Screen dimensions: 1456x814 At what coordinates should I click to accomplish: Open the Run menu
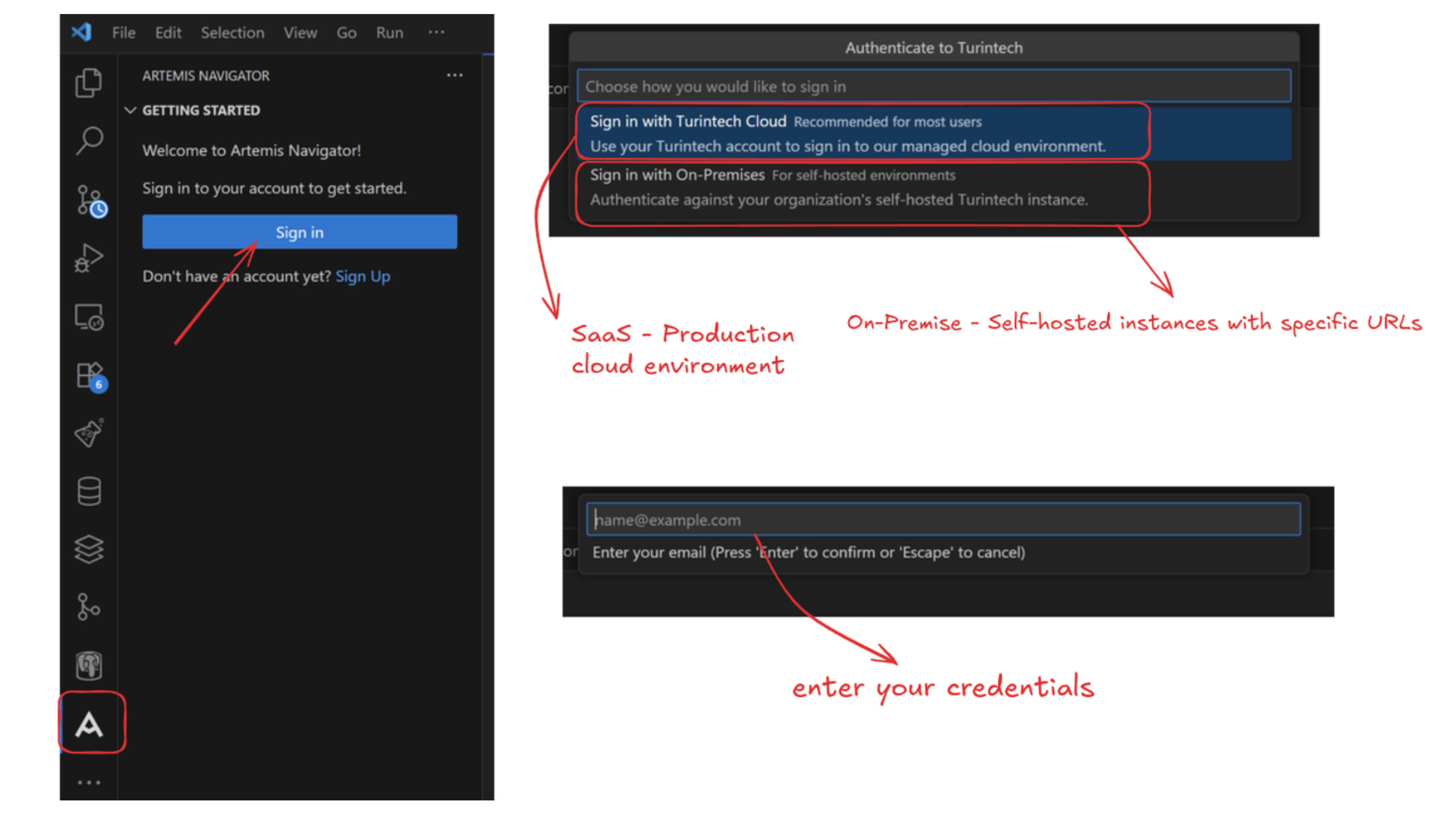tap(389, 32)
